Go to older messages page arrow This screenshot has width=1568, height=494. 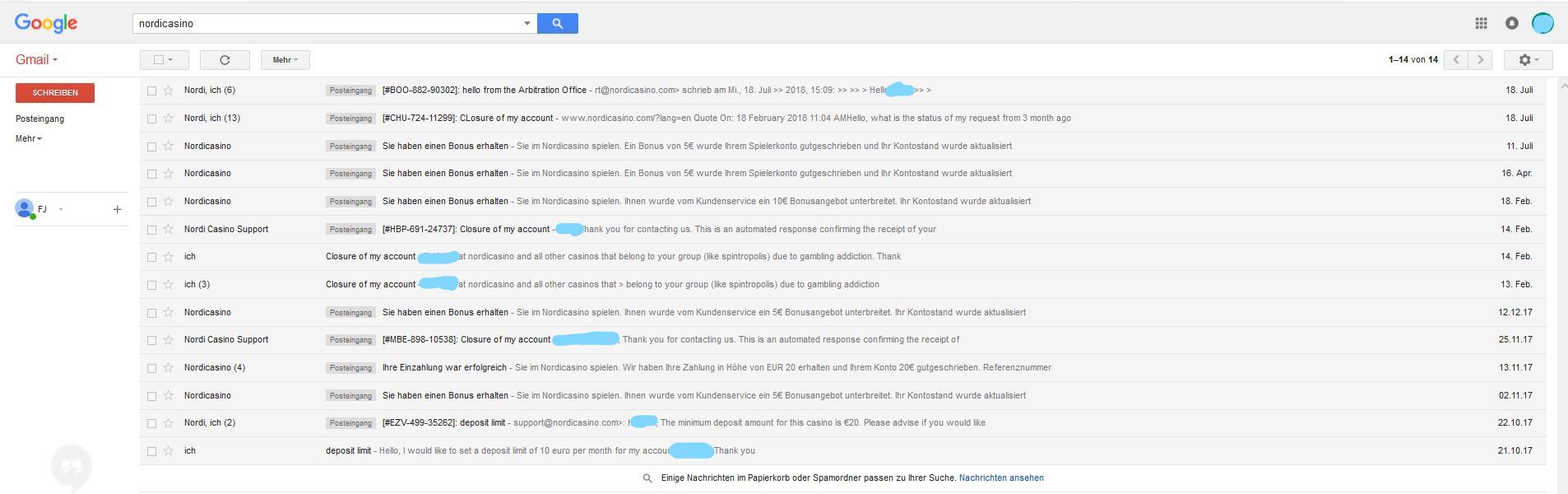pos(1480,59)
